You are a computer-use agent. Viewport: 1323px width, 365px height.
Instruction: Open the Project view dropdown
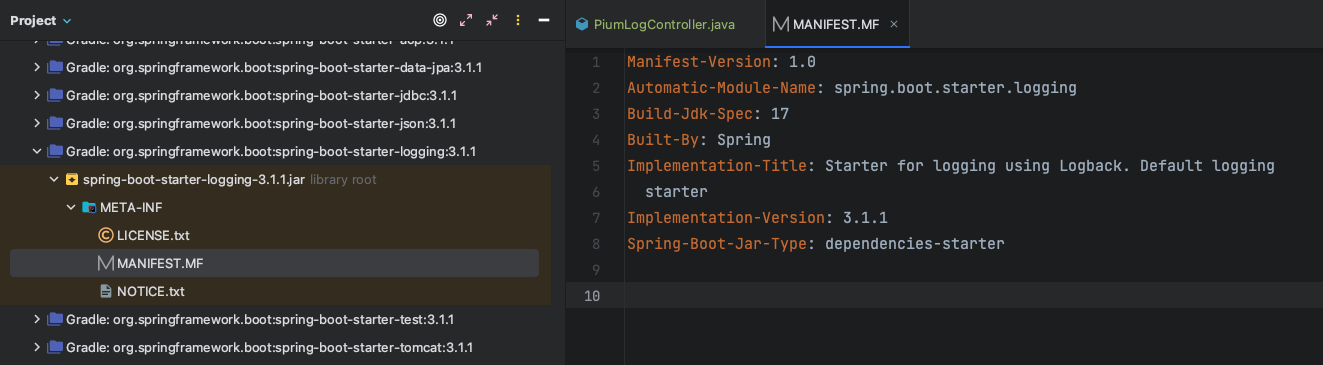pyautogui.click(x=41, y=20)
